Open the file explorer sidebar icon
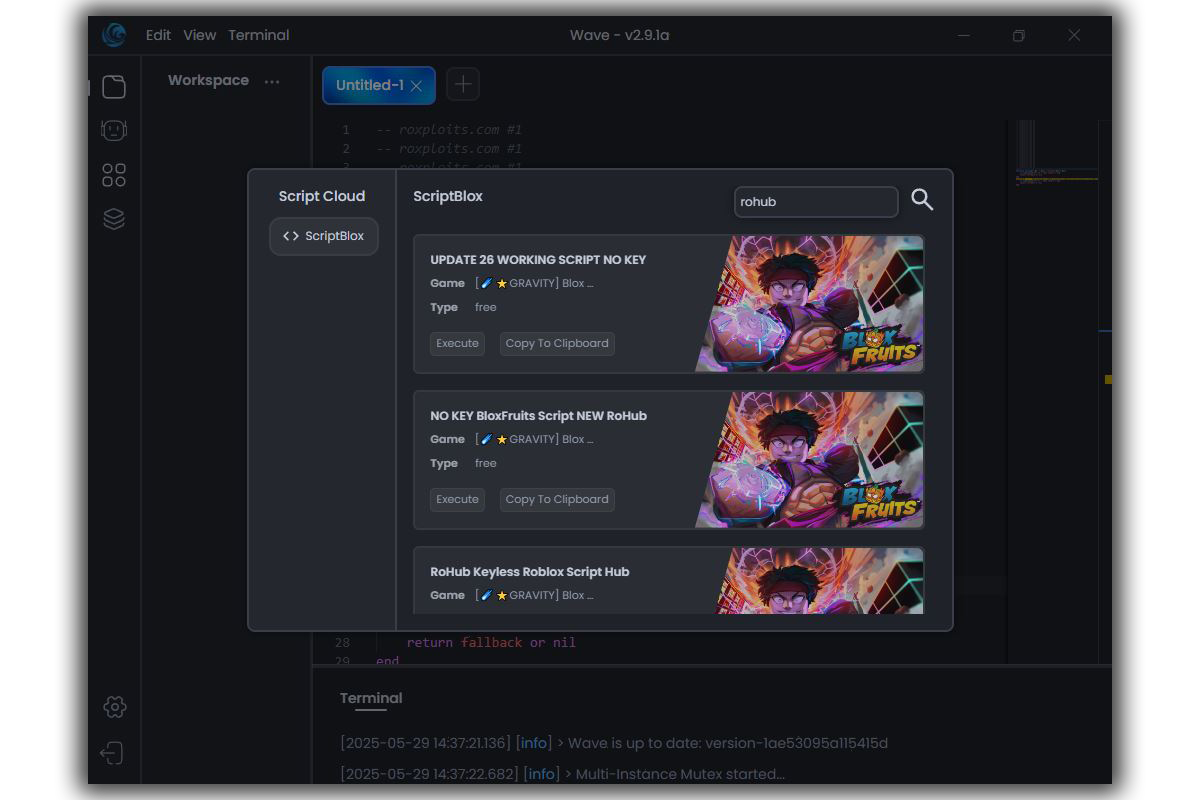The width and height of the screenshot is (1200, 800). click(114, 87)
